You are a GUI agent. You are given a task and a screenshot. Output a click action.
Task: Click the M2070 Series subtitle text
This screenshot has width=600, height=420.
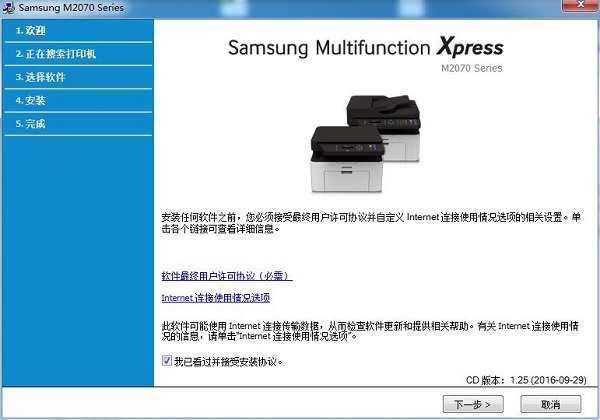tap(471, 68)
